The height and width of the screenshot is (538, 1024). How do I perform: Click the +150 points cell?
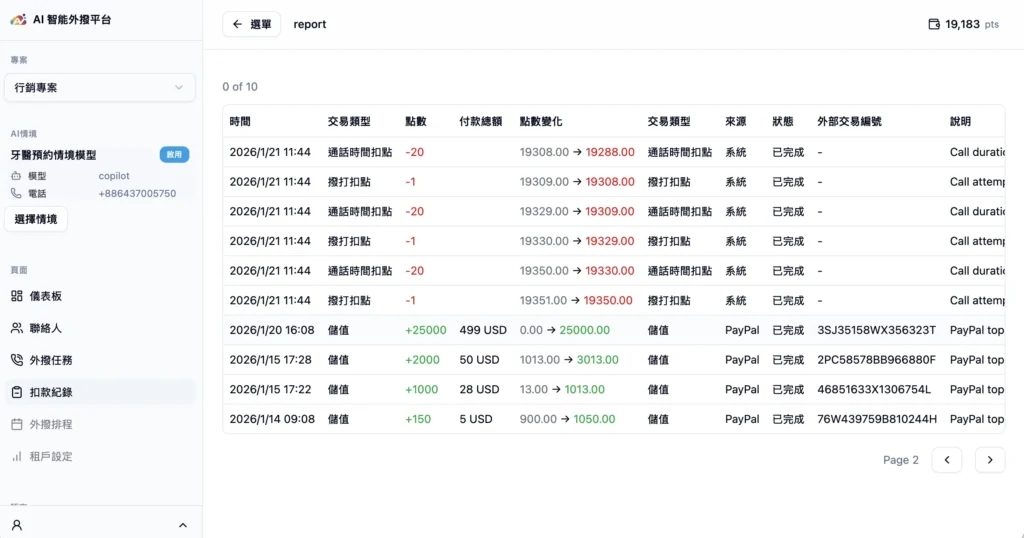tap(418, 419)
